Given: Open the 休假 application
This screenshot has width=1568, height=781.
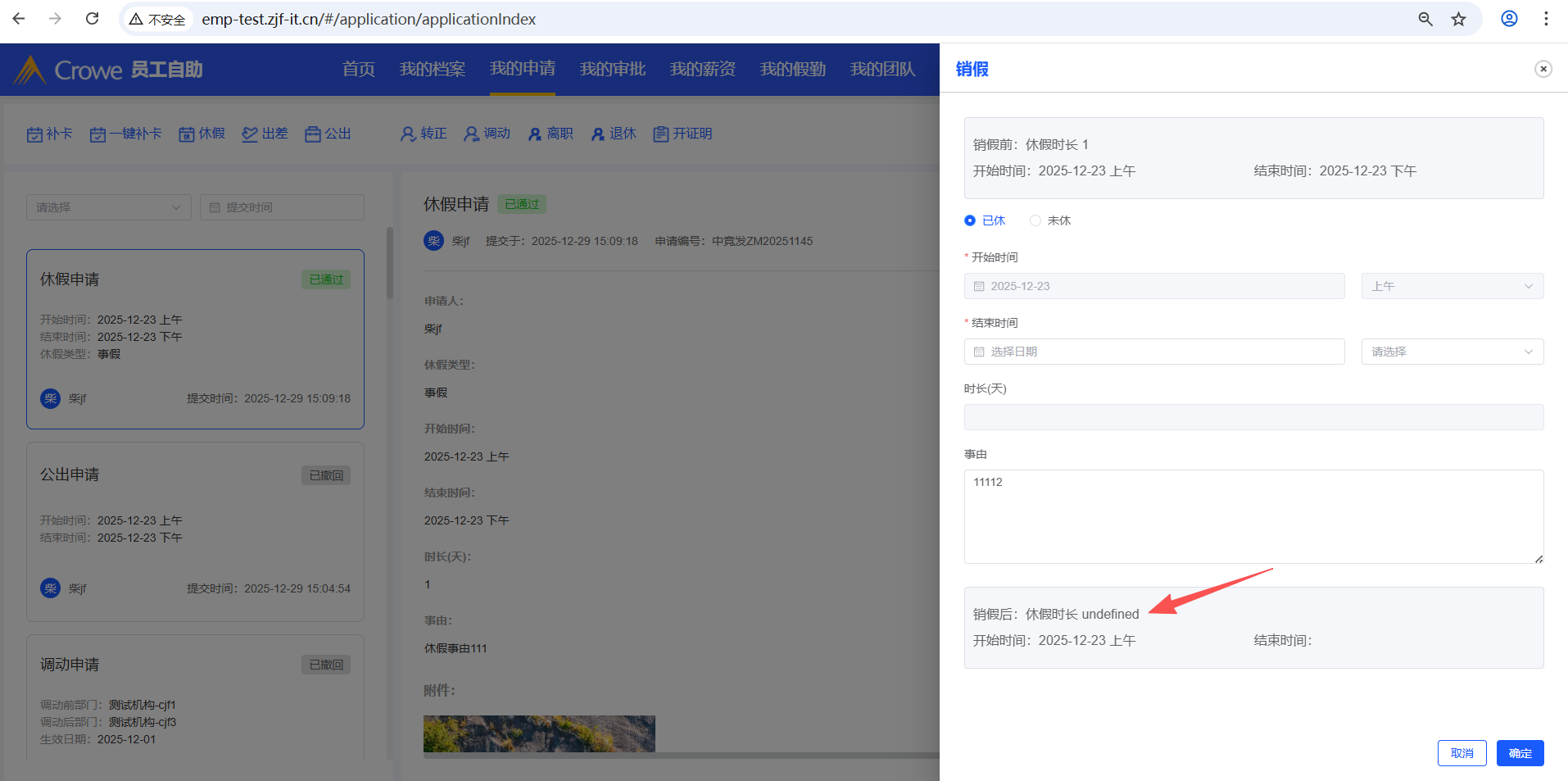Looking at the screenshot, I should point(202,134).
